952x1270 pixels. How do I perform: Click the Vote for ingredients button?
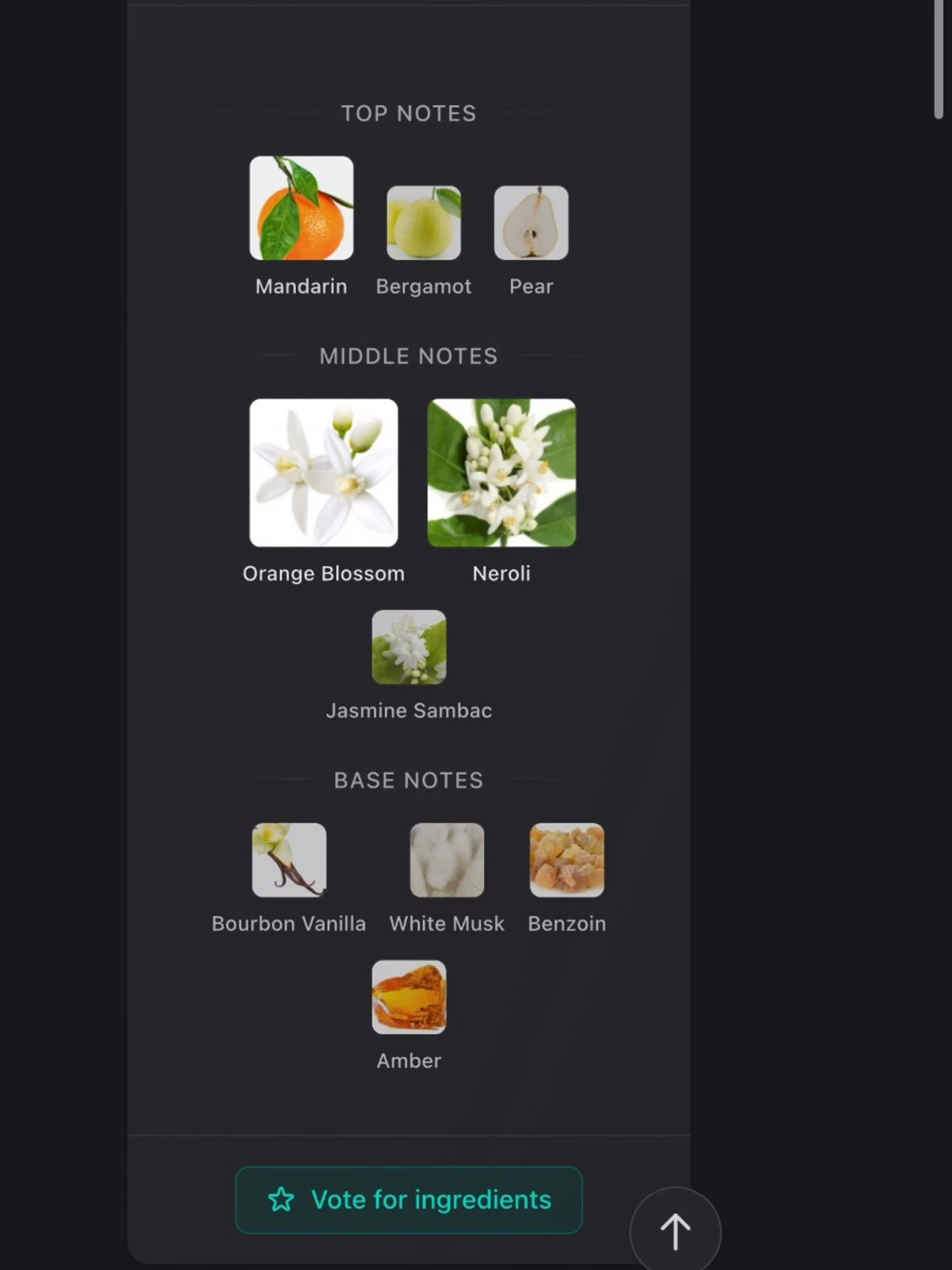coord(409,1200)
